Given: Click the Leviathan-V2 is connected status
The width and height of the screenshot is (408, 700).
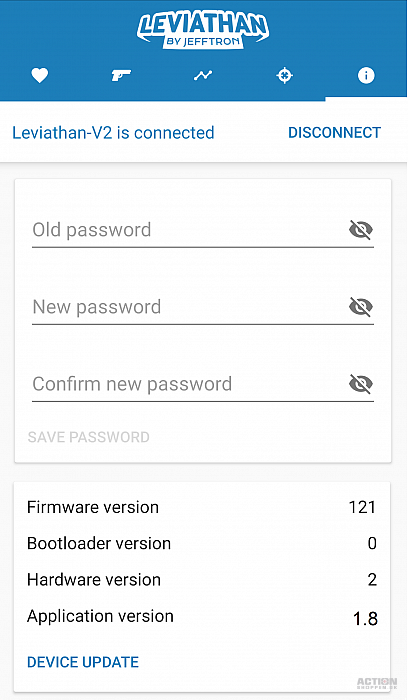Looking at the screenshot, I should click(x=113, y=133).
